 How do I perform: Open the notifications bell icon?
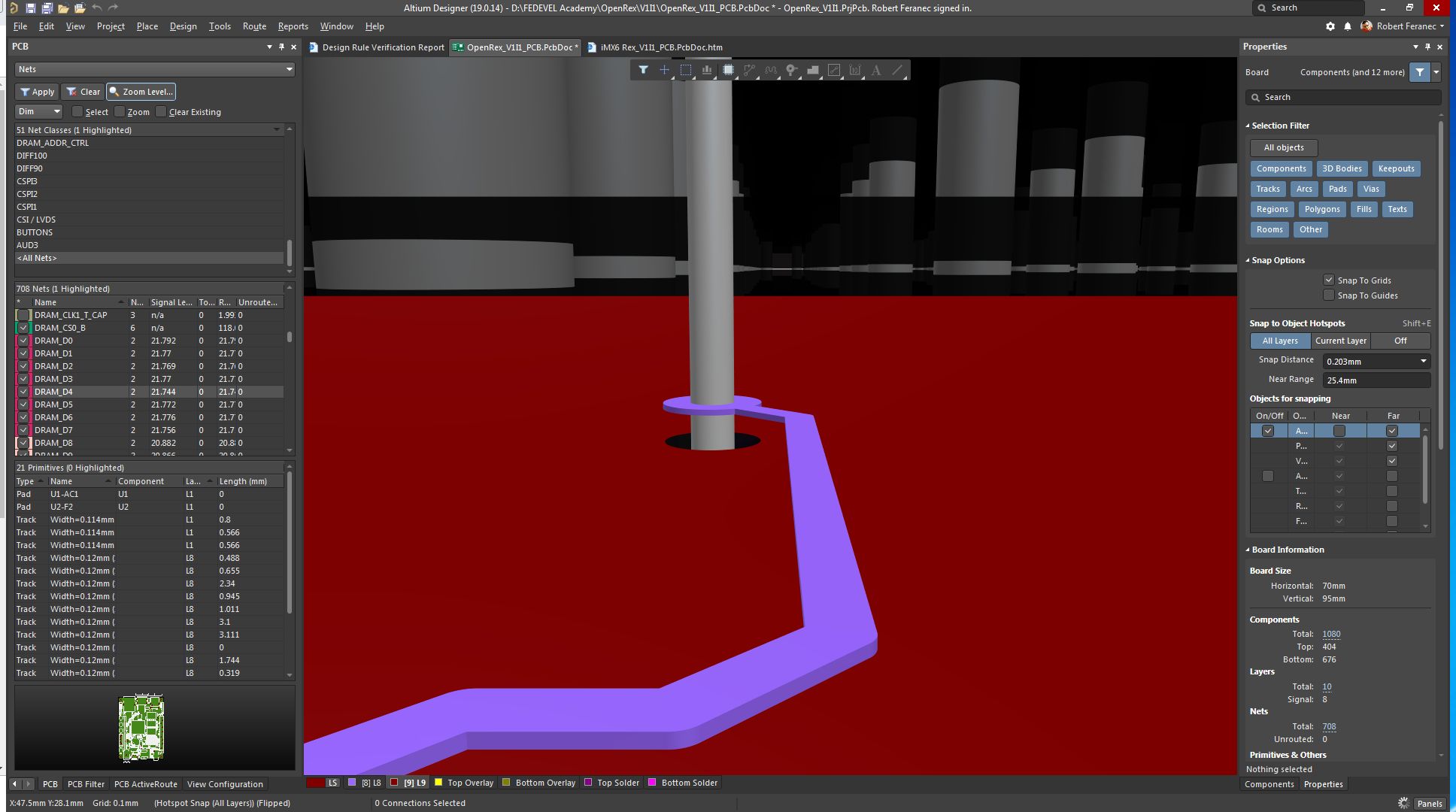click(x=1348, y=26)
